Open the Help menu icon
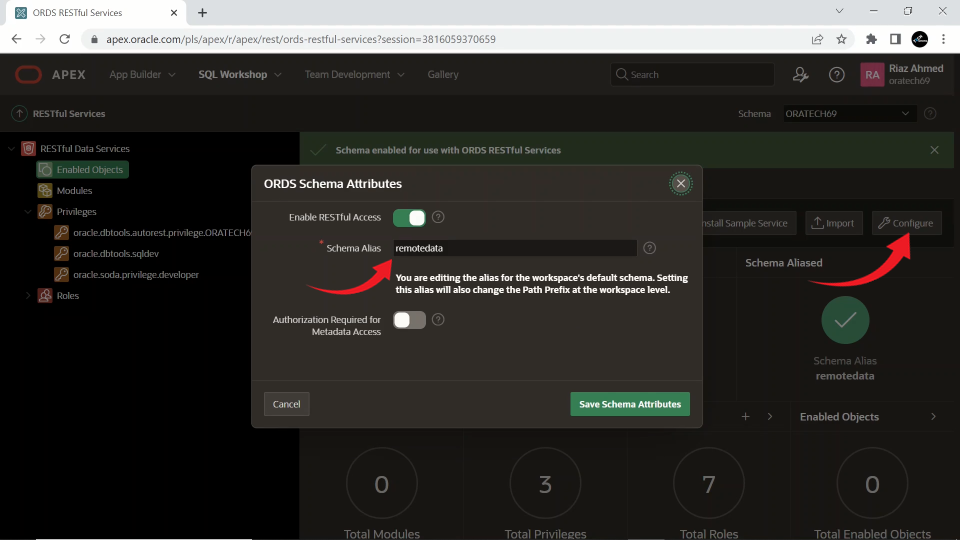The width and height of the screenshot is (960, 540). pyautogui.click(x=836, y=75)
